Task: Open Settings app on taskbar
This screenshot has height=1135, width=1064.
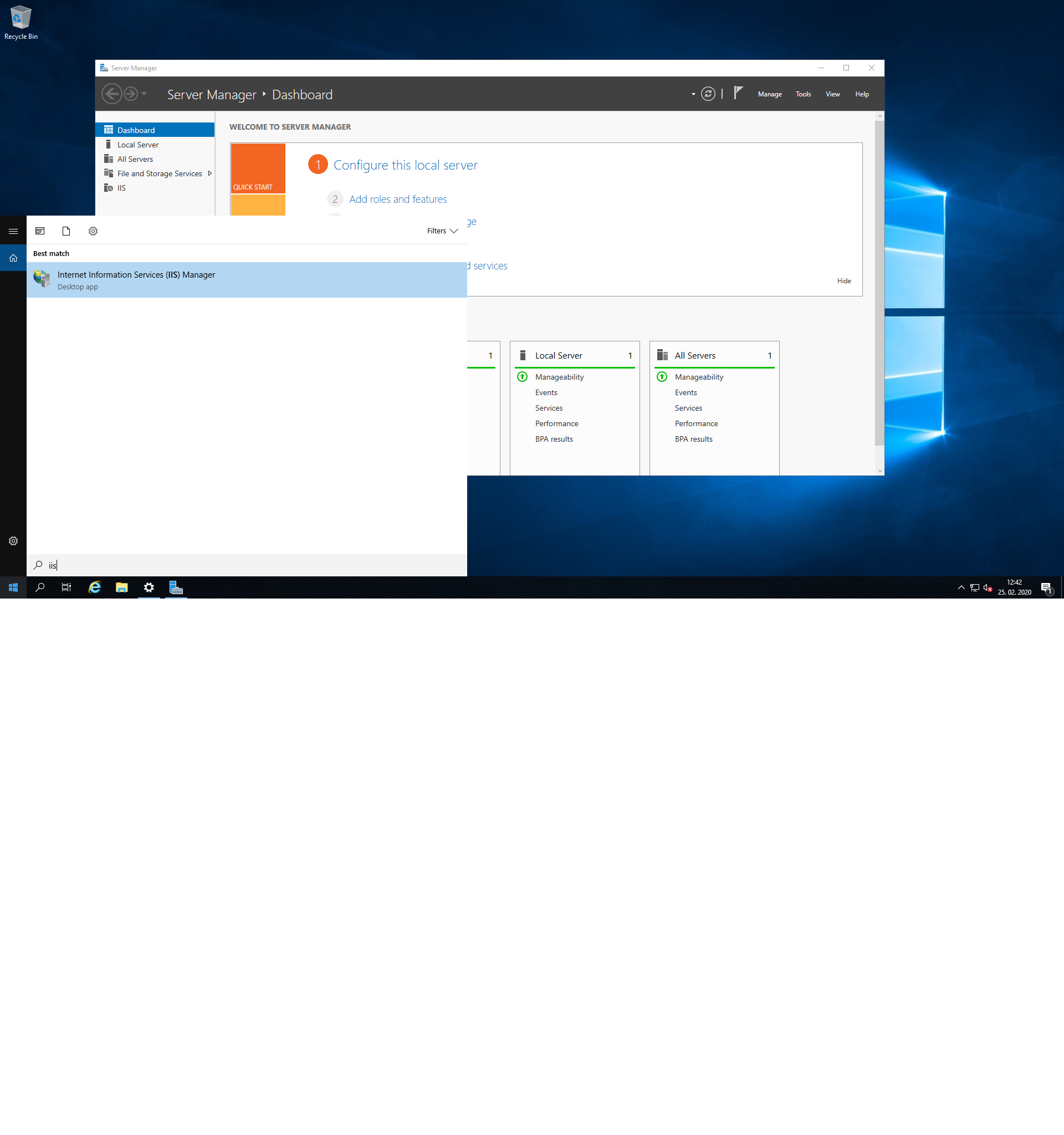Action: (149, 587)
